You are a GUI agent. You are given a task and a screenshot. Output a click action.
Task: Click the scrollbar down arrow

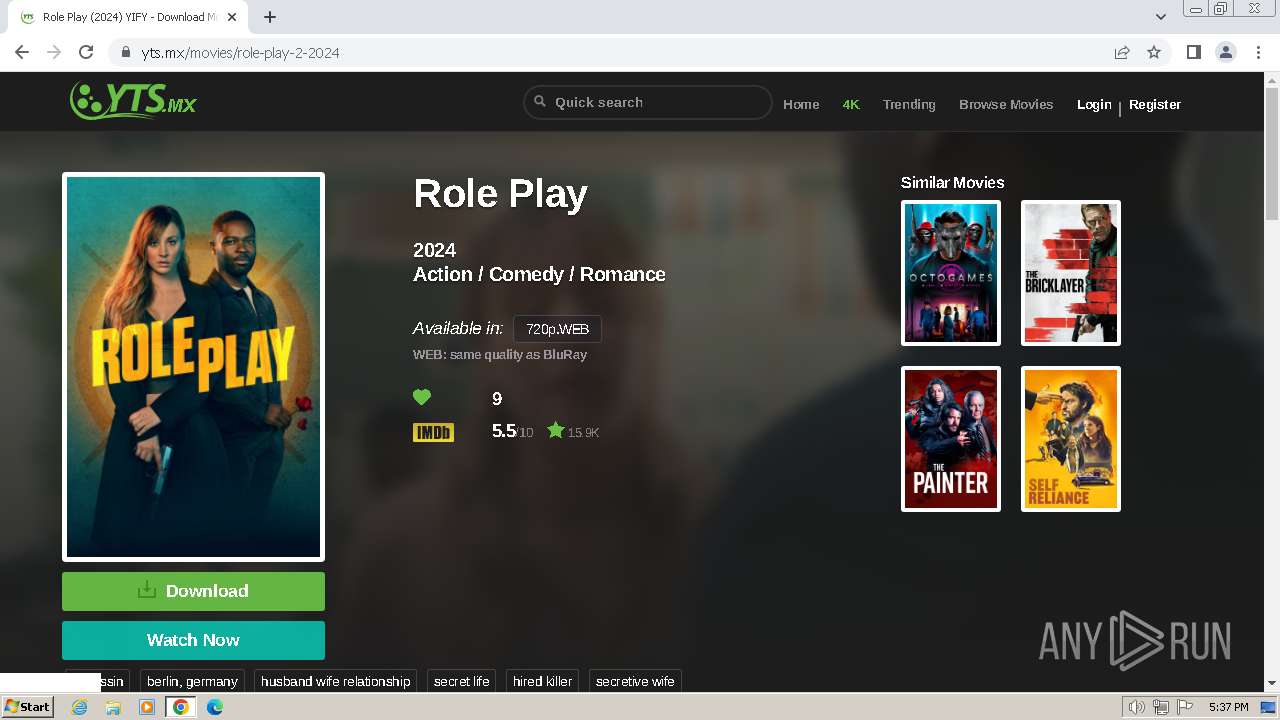[x=1272, y=684]
